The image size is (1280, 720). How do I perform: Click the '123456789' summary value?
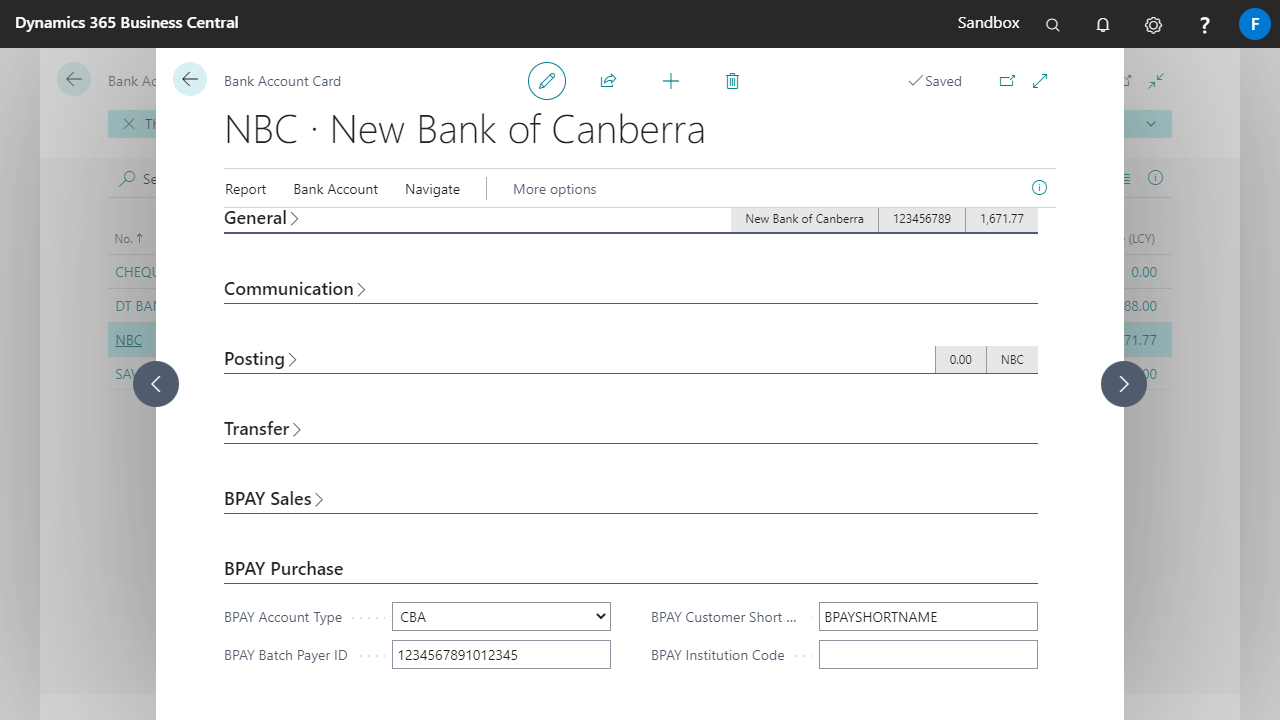click(922, 219)
